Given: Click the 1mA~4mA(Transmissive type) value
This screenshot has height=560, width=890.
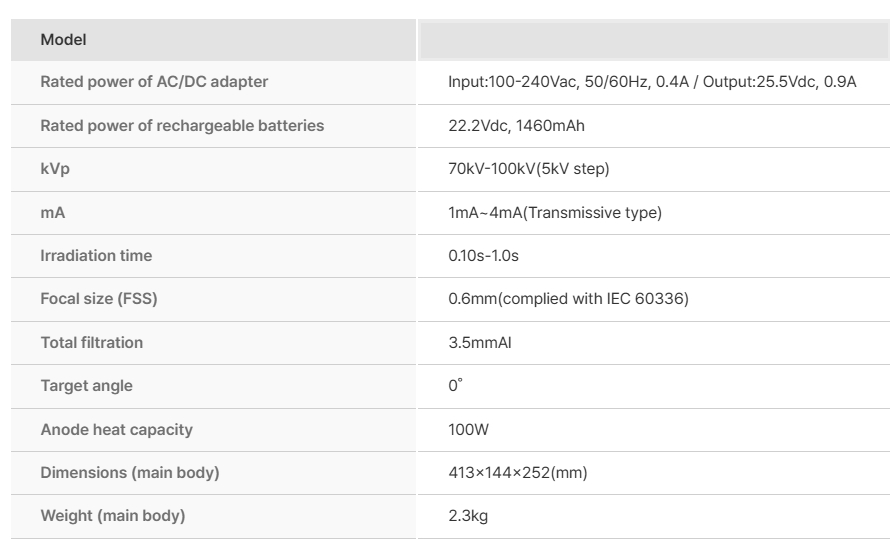Looking at the screenshot, I should tap(555, 212).
